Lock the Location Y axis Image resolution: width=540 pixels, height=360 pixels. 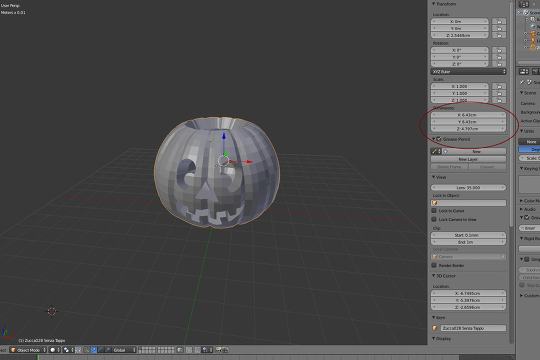click(499, 28)
